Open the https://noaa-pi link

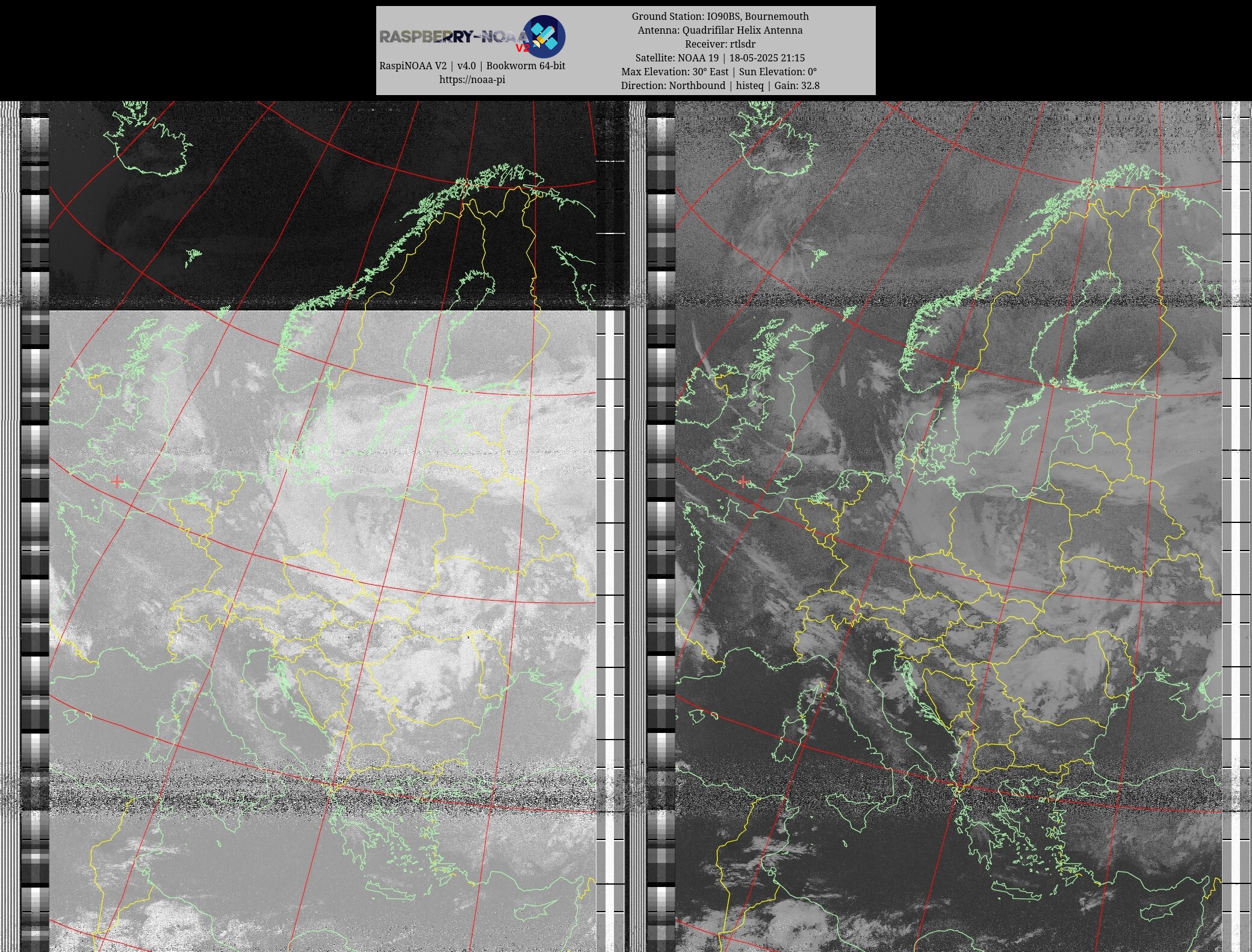point(472,79)
